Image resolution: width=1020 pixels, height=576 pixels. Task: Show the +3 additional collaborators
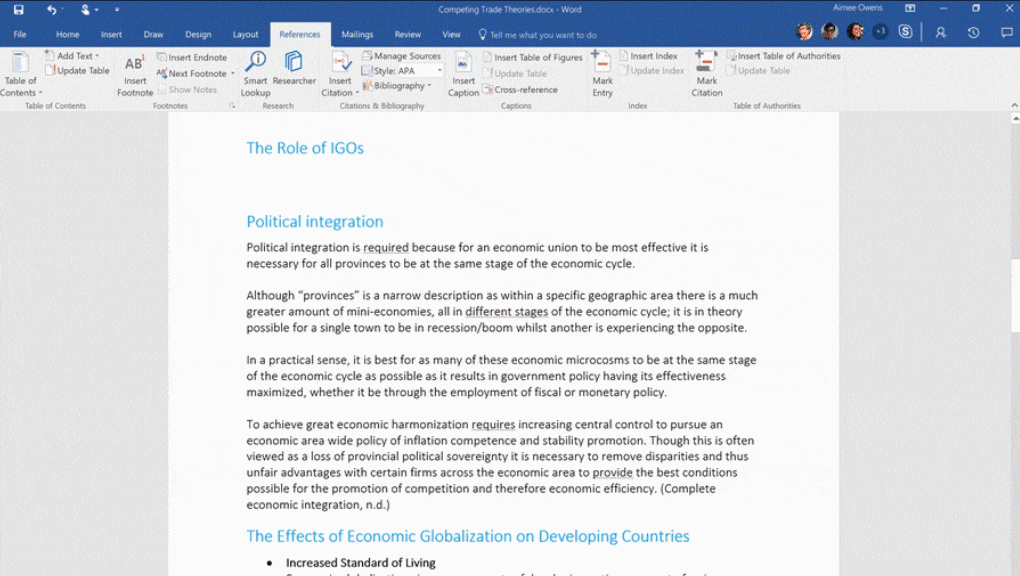point(880,31)
